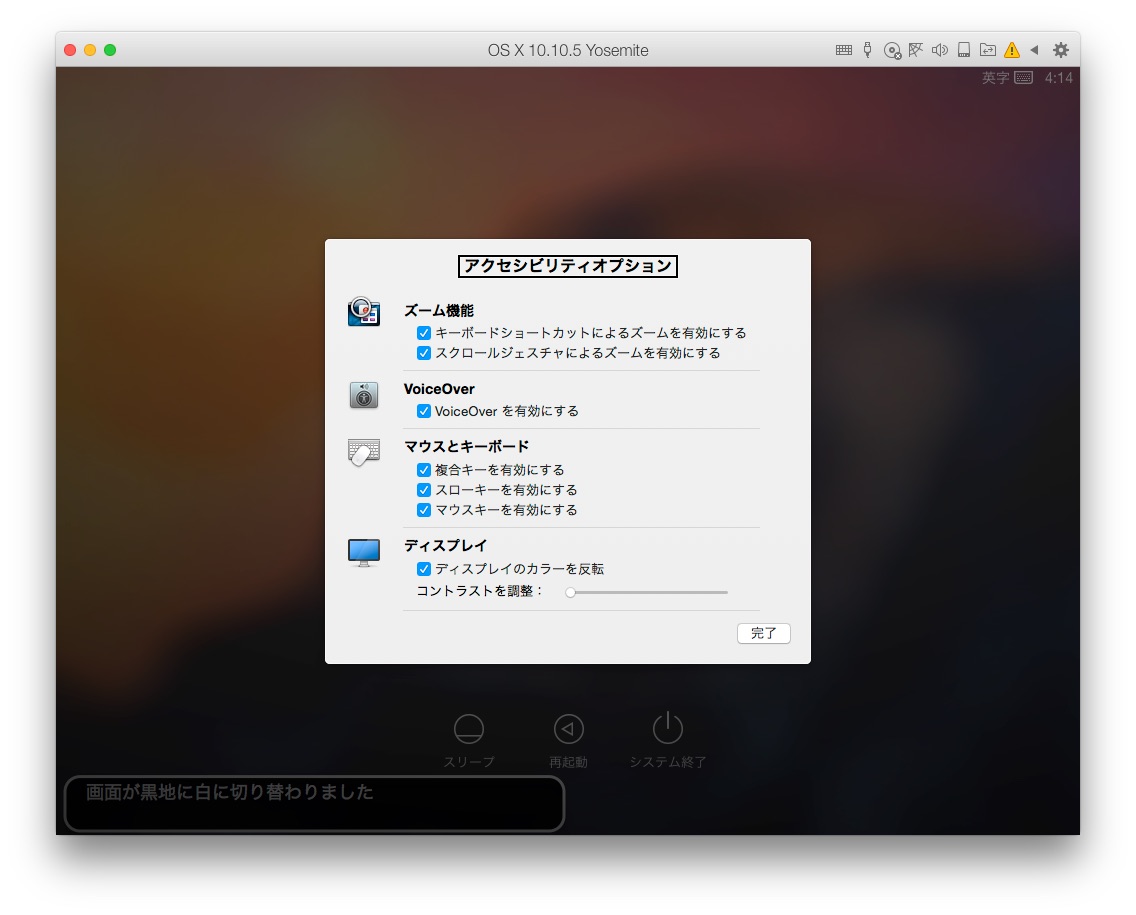This screenshot has height=915, width=1136.
Task: Click the 再起動 label text
Action: pos(569,762)
